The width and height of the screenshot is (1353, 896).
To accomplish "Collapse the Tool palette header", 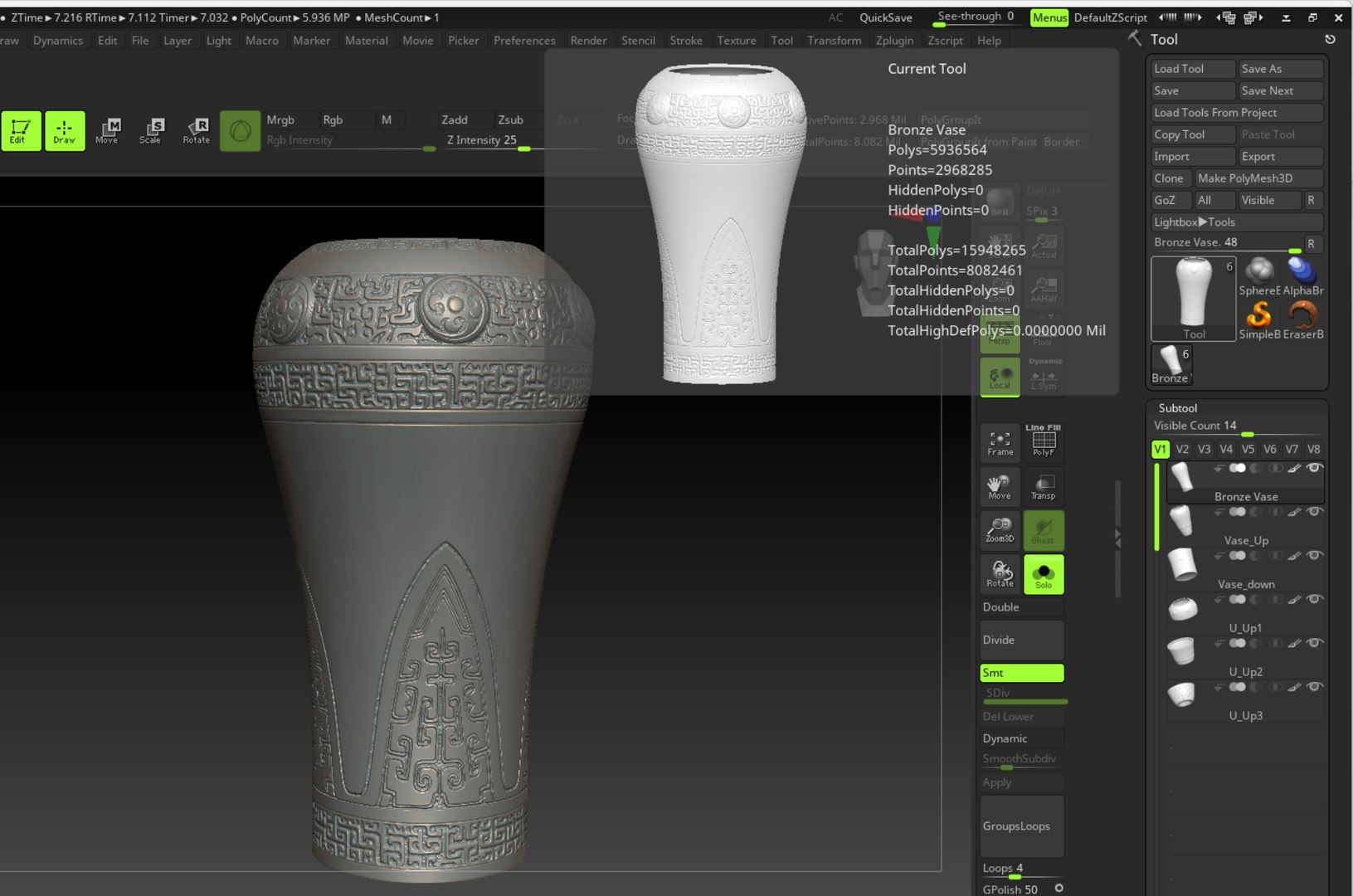I will pyautogui.click(x=1163, y=40).
